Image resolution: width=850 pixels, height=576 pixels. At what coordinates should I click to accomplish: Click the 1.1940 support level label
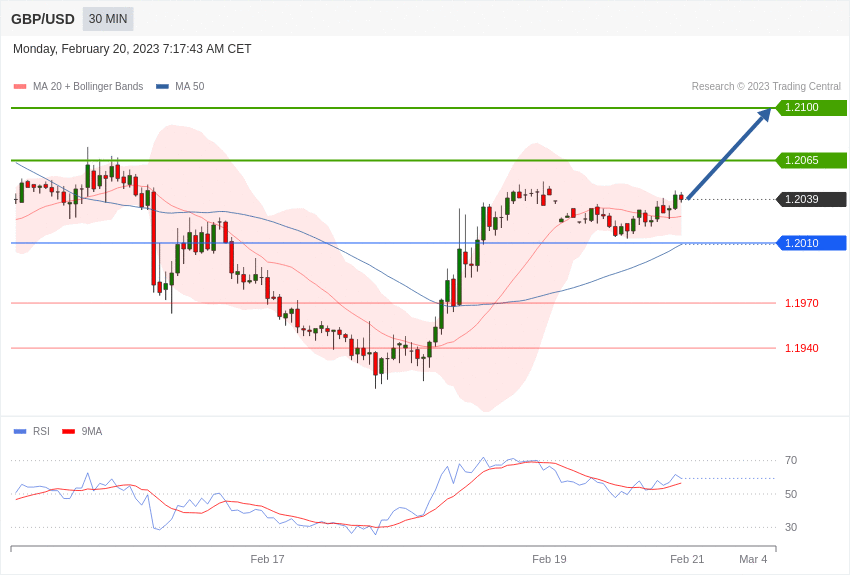click(802, 348)
